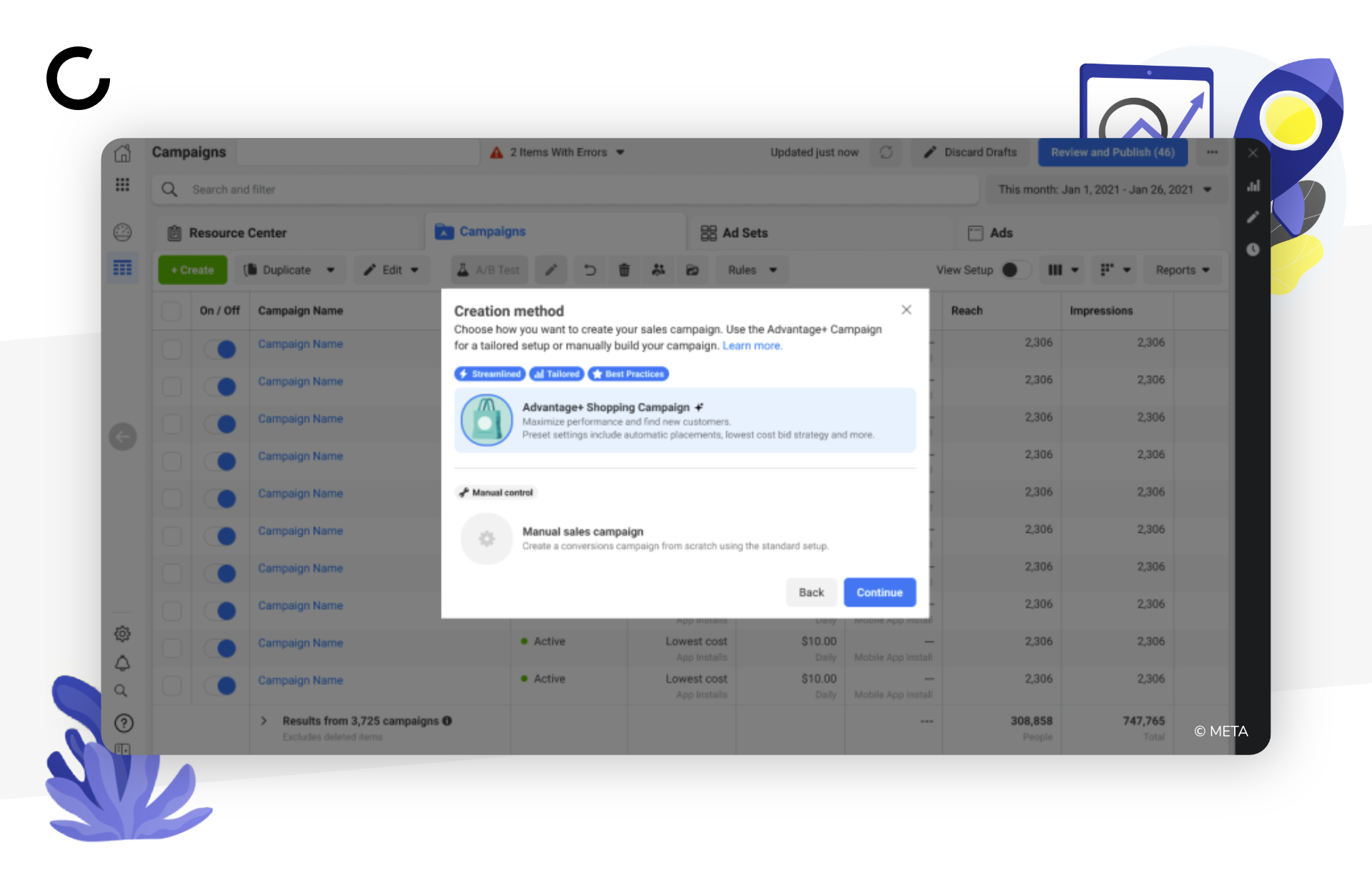Open the breakdown dropdown
This screenshot has width=1372, height=893.
pyautogui.click(x=1115, y=270)
